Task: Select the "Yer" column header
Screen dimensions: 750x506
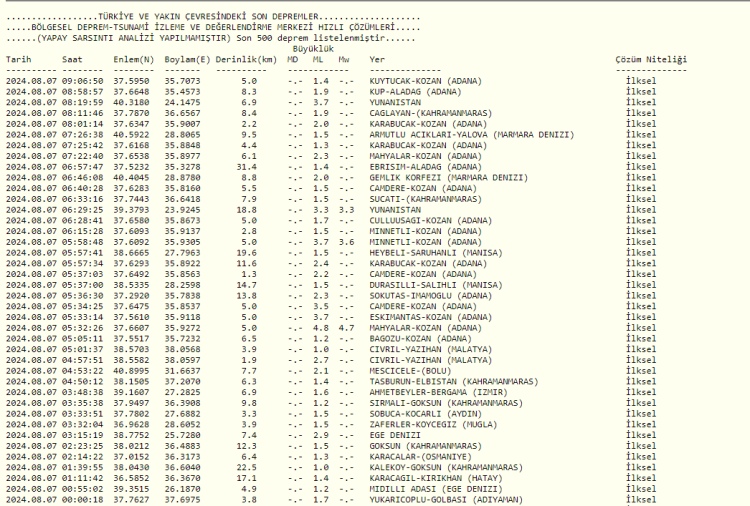Action: [x=377, y=60]
